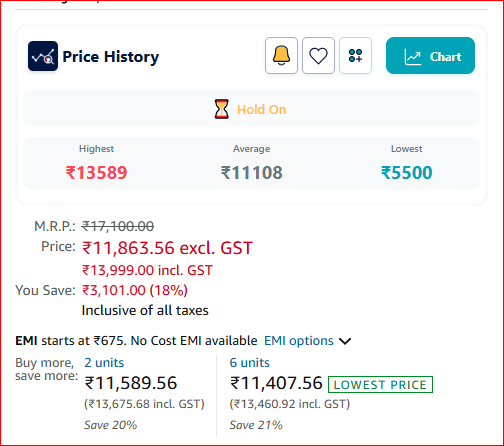Image resolution: width=504 pixels, height=446 pixels.
Task: Click the price alert bell icon
Action: [281, 56]
